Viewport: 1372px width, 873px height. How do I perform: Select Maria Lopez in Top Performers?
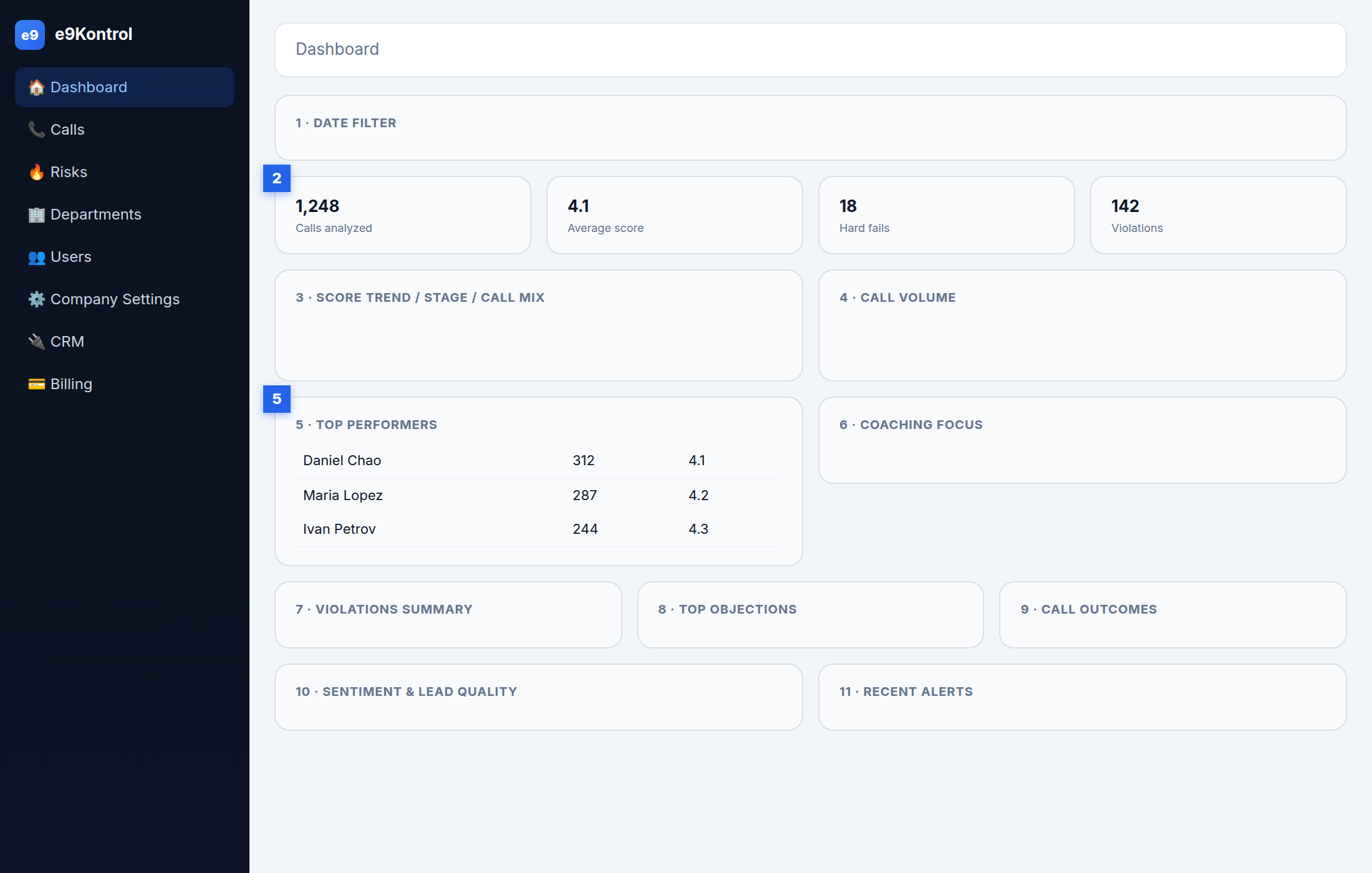343,495
